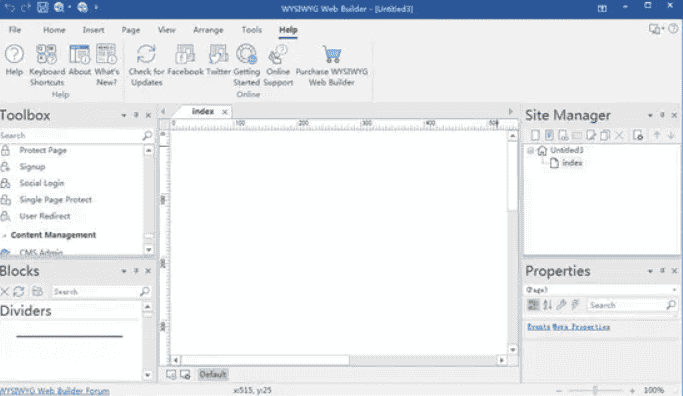Open Properties panel options dropdown arrow

(650, 271)
